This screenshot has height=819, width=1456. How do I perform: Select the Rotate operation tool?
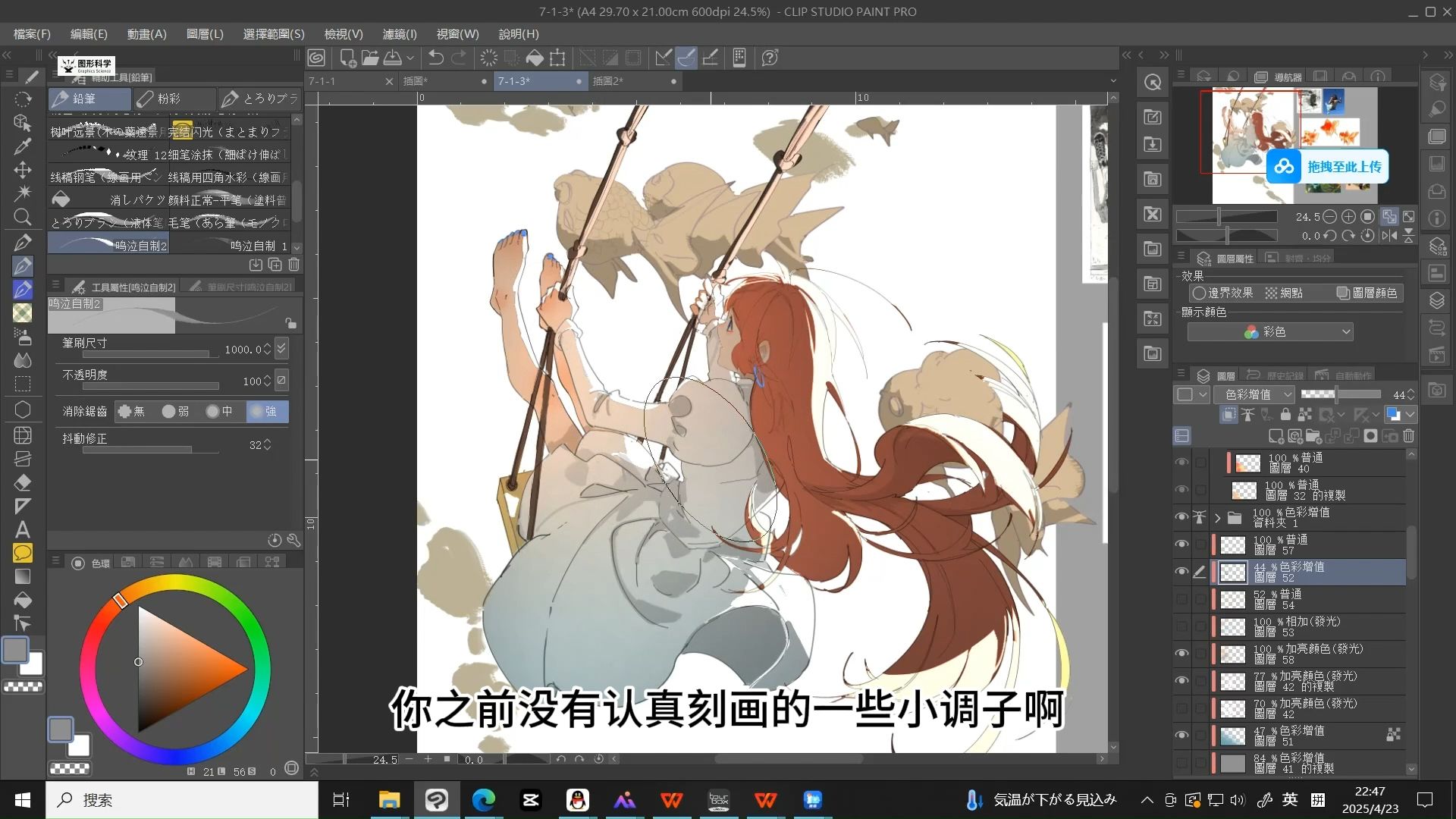pyautogui.click(x=23, y=99)
